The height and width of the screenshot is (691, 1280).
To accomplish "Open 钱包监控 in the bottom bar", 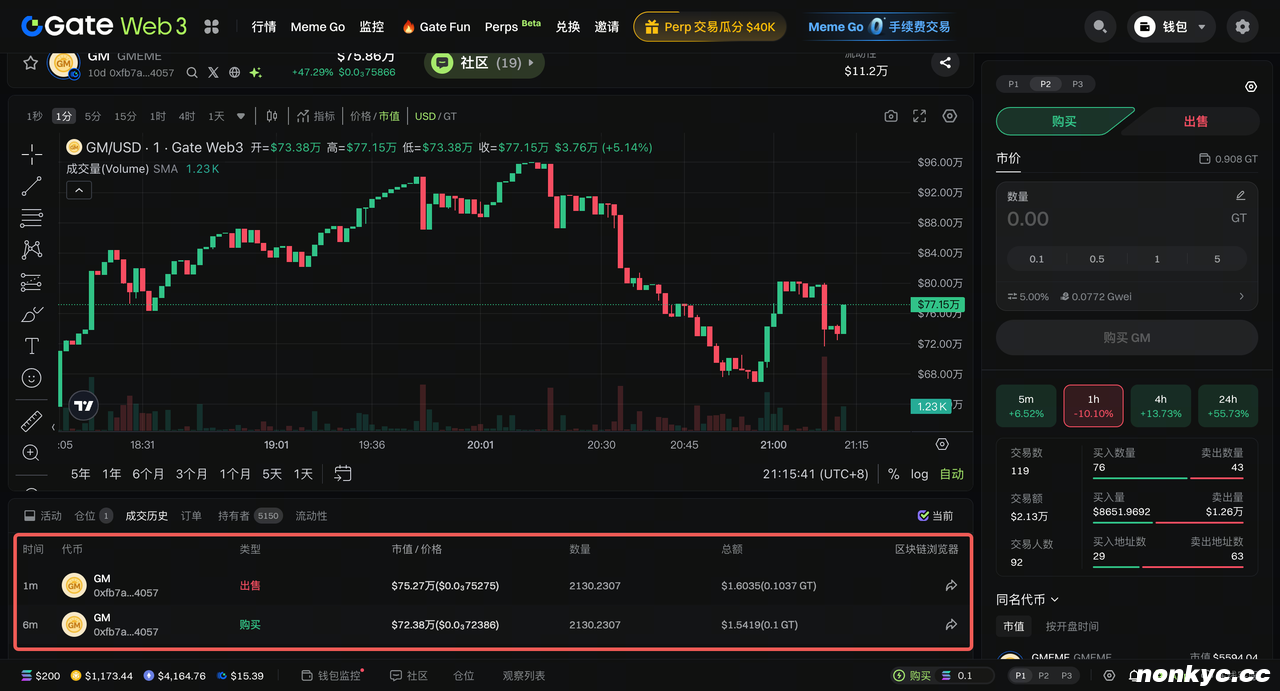I will (x=331, y=676).
